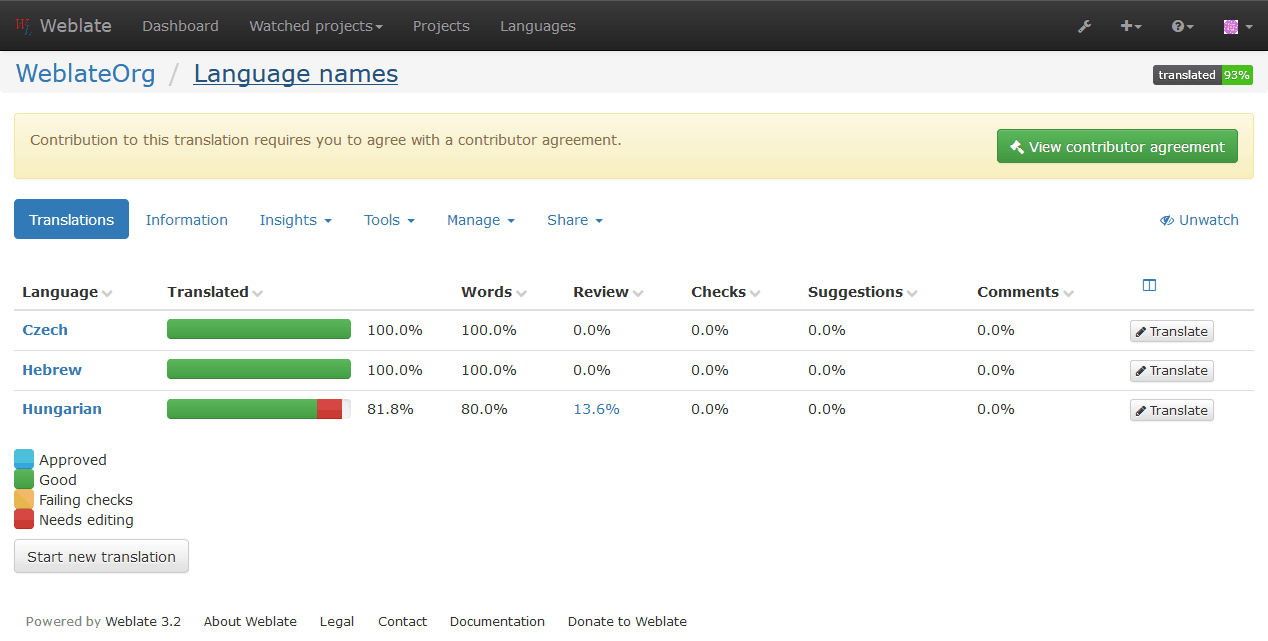Open Contact footer link
The height and width of the screenshot is (641, 1268).
pyautogui.click(x=402, y=621)
